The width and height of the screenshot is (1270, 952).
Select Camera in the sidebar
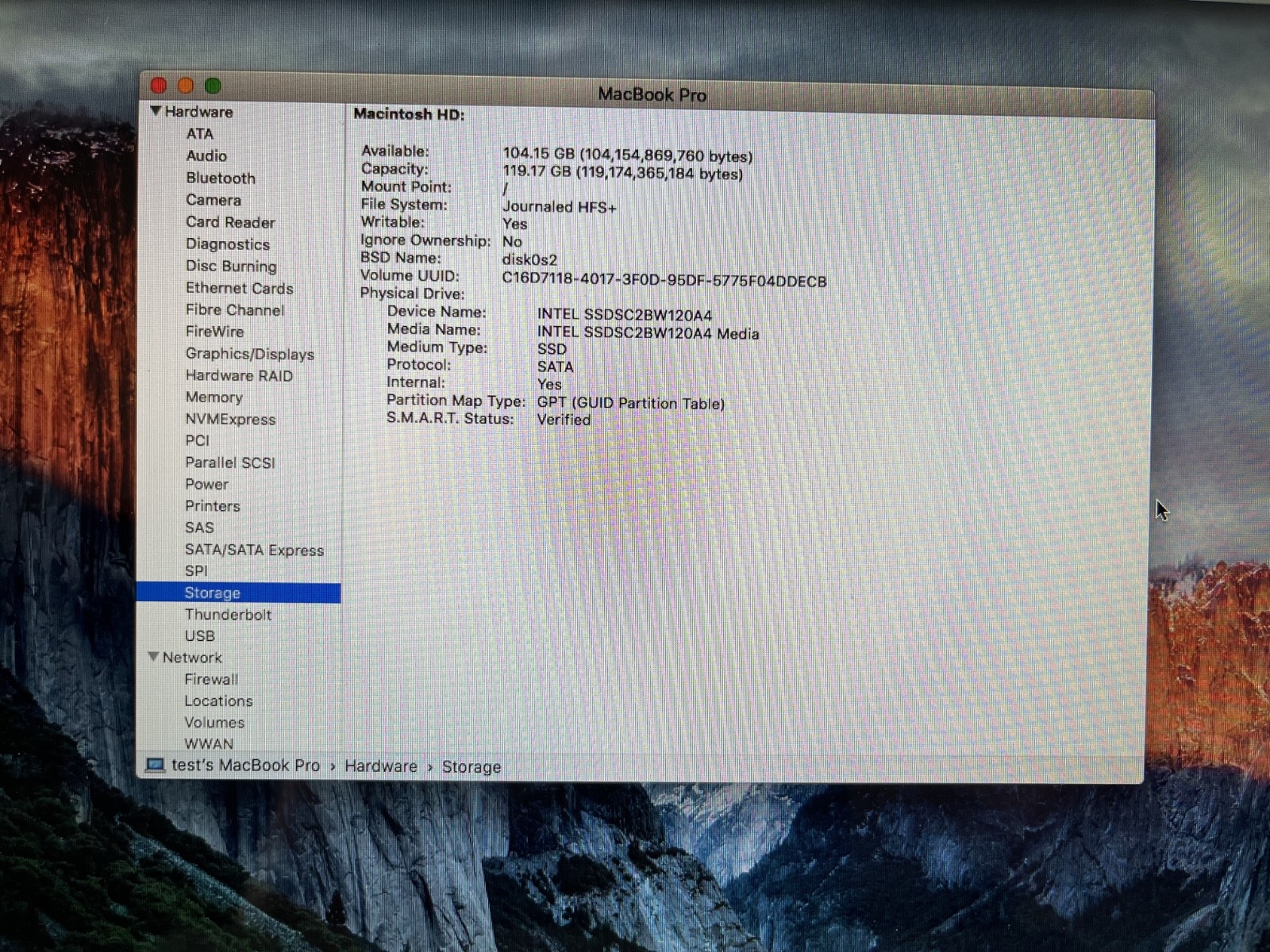coord(214,200)
